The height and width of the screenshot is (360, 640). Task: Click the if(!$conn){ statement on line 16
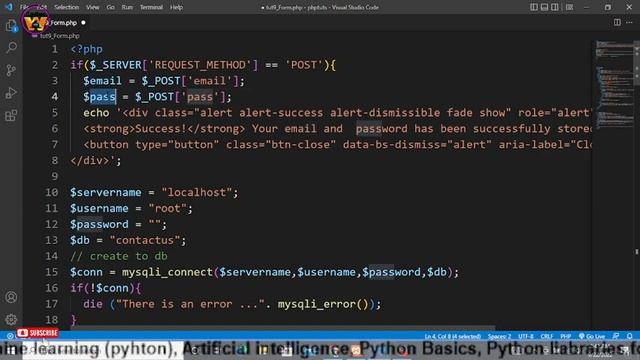pos(106,288)
